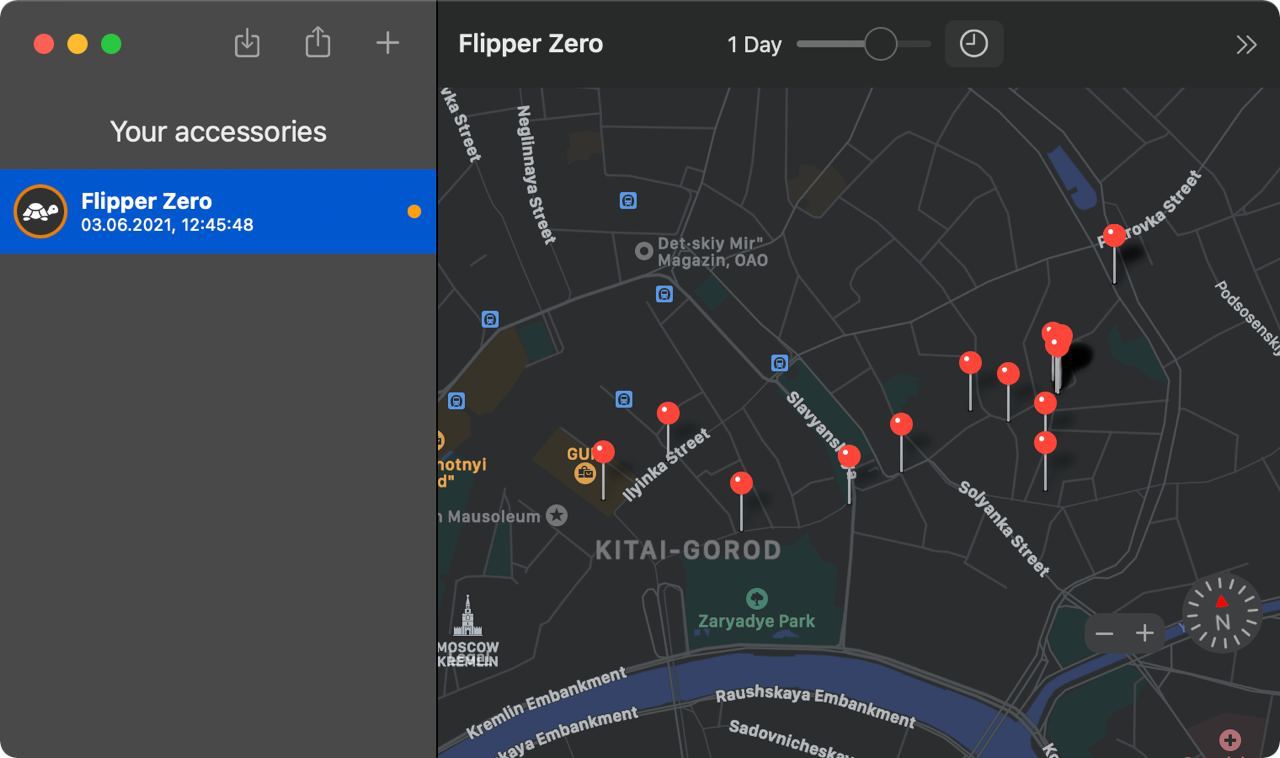Zoom out the map with minus button

pyautogui.click(x=1104, y=633)
